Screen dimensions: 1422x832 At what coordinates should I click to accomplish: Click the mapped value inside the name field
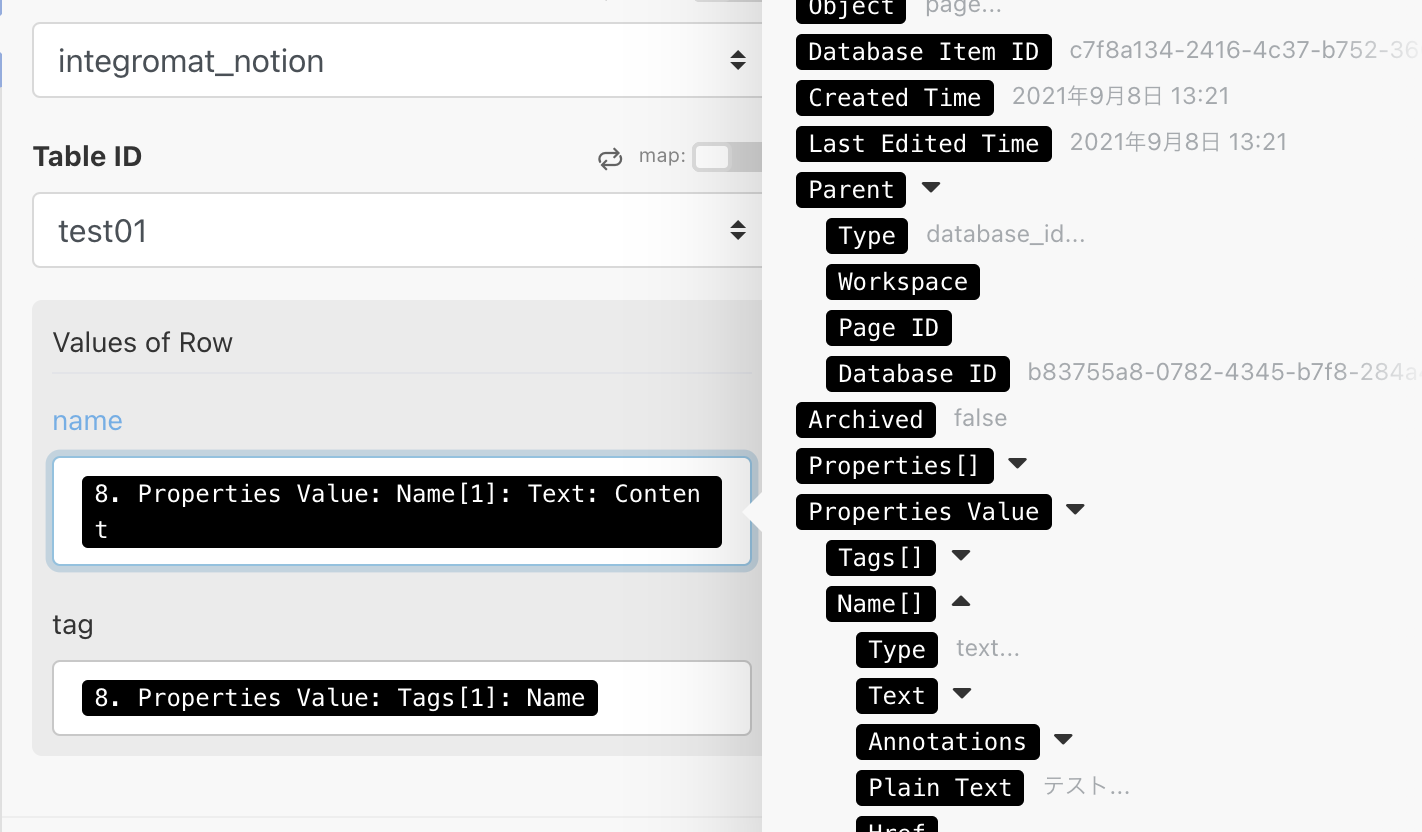pos(400,511)
